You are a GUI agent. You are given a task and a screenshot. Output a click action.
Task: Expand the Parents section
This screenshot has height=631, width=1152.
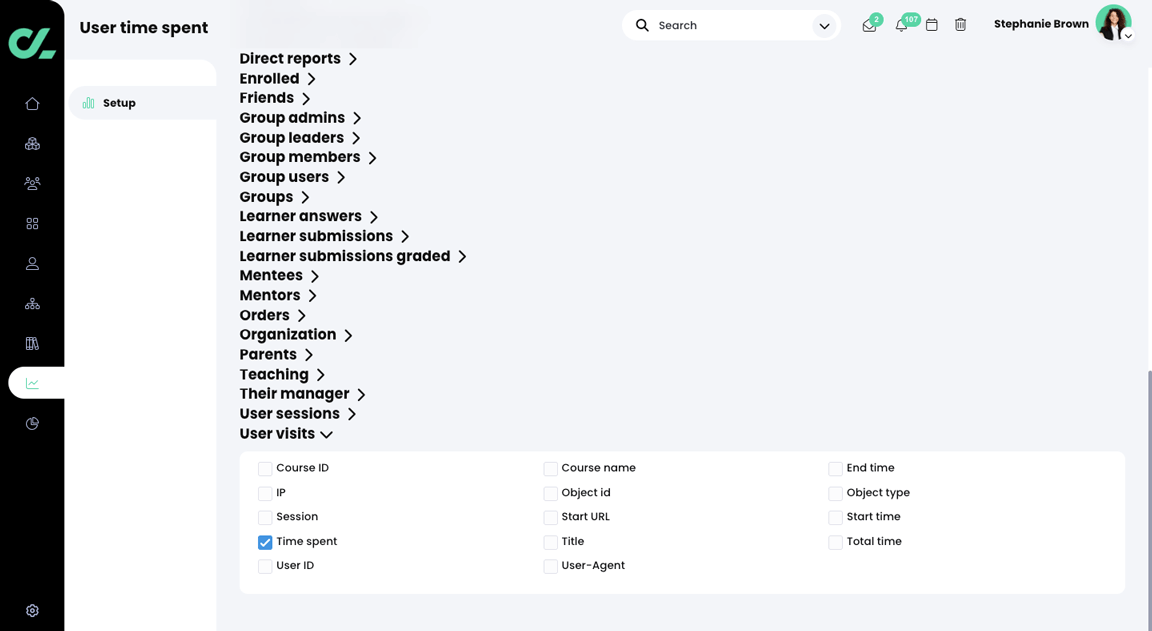[x=276, y=354]
